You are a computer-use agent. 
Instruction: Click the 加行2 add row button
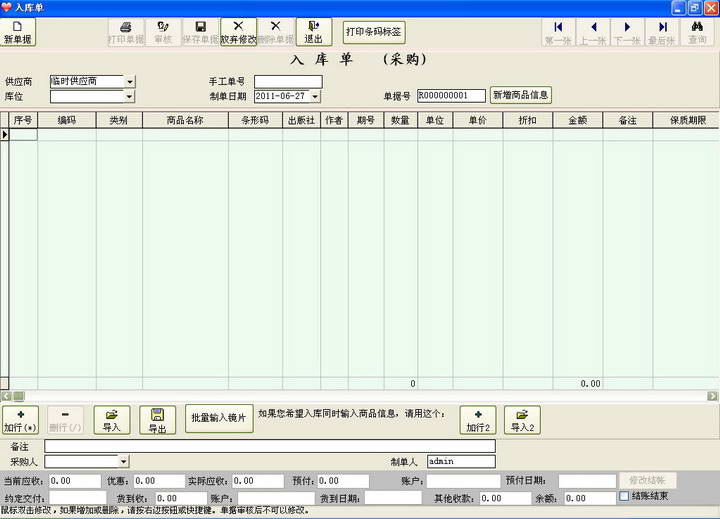coord(478,419)
